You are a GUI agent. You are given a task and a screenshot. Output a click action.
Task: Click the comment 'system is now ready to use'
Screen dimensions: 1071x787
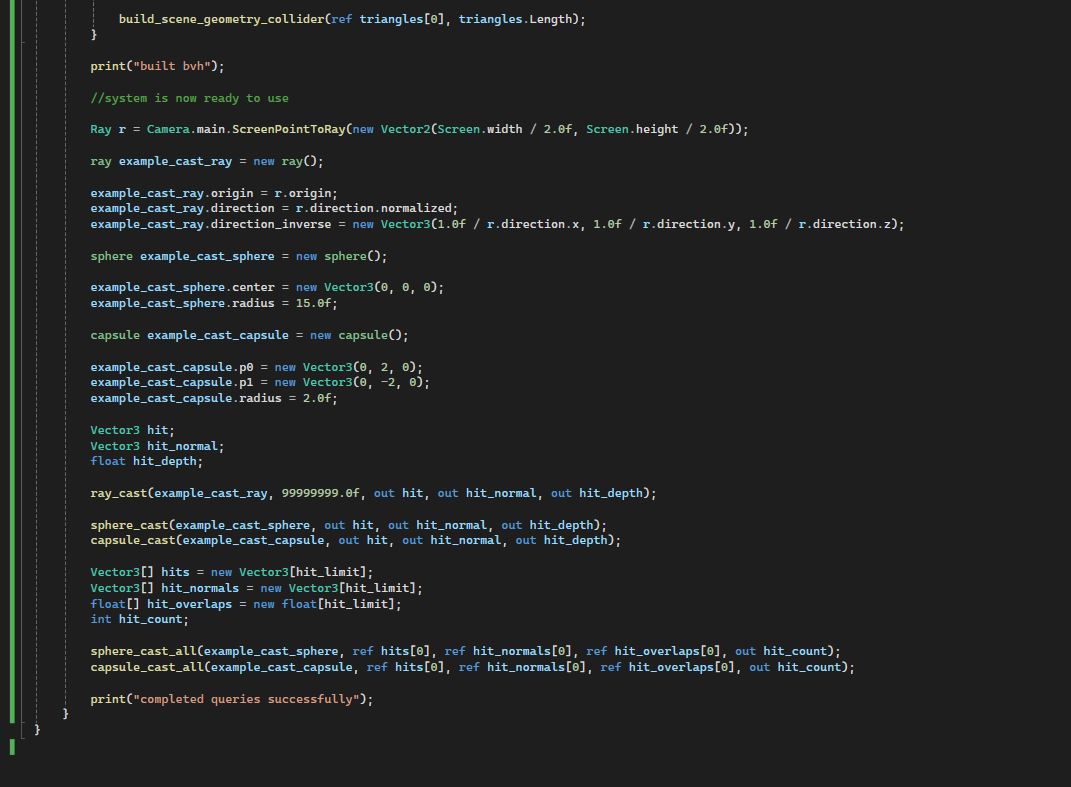click(x=189, y=98)
